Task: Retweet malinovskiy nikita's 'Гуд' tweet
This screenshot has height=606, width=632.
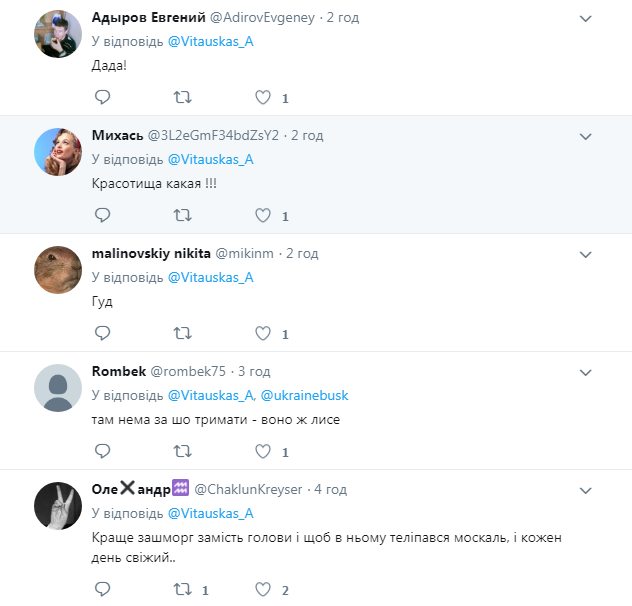Action: [x=183, y=333]
